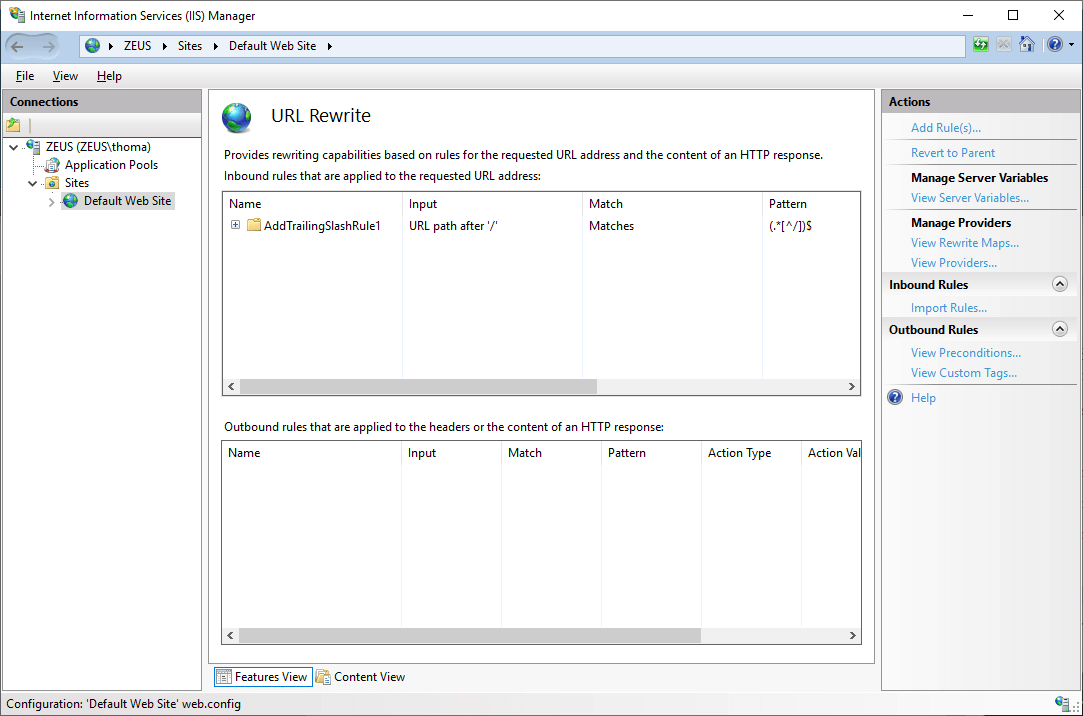This screenshot has height=716, width=1083.
Task: Click outbound rules scroll left arrow
Action: click(231, 635)
